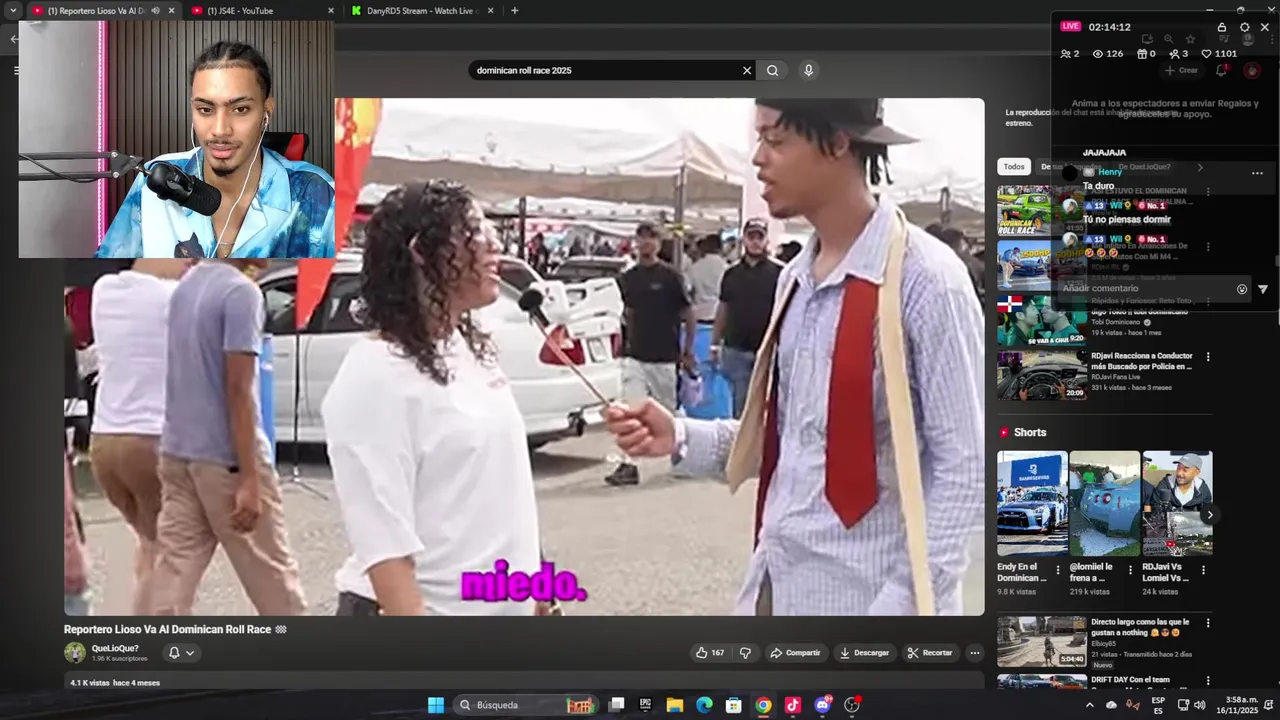This screenshot has width=1280, height=720.
Task: Show hidden system tray icons chevron
Action: (x=1090, y=705)
